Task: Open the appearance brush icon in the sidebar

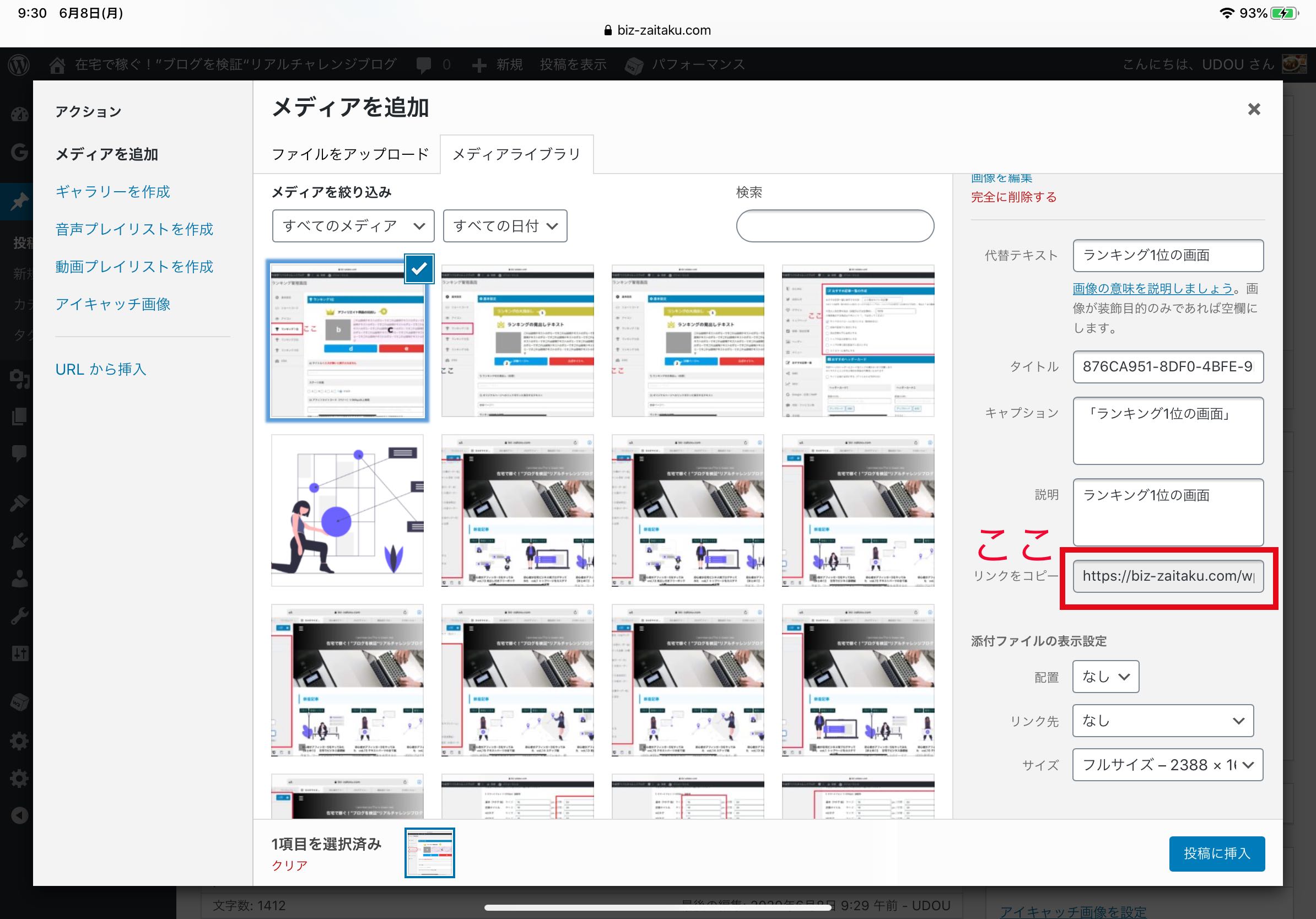Action: coord(19,503)
